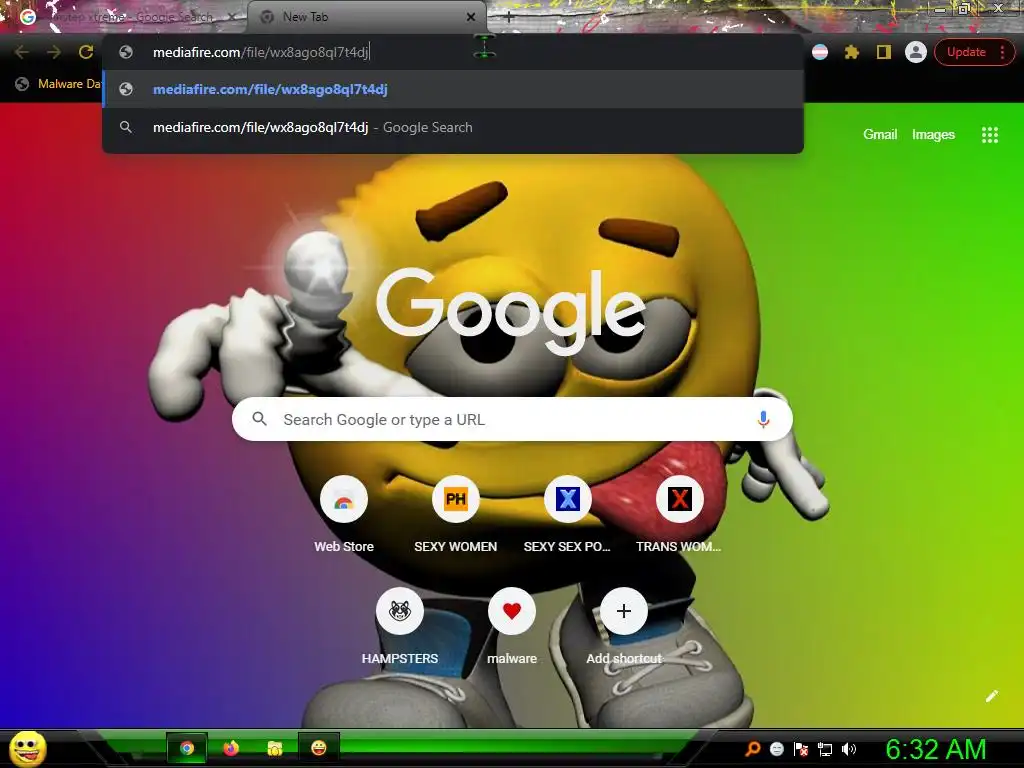
Task: Open the PH shortcut tile
Action: click(x=456, y=499)
